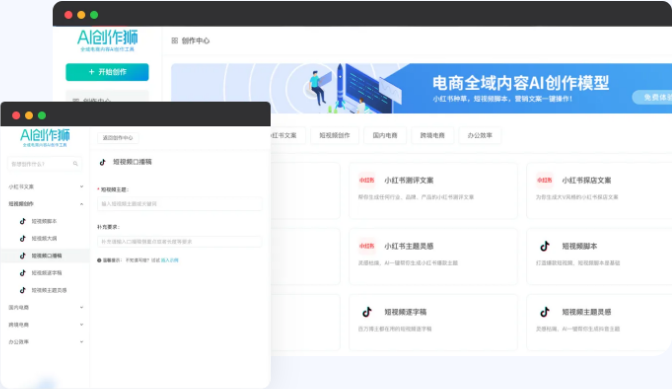672x389 pixels.
Task: Click TikTok icon beside 短视频脚本 in sidebar
Action: point(23,221)
